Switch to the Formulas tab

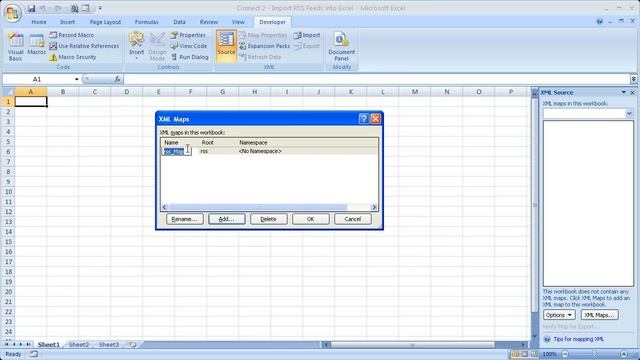(x=147, y=22)
